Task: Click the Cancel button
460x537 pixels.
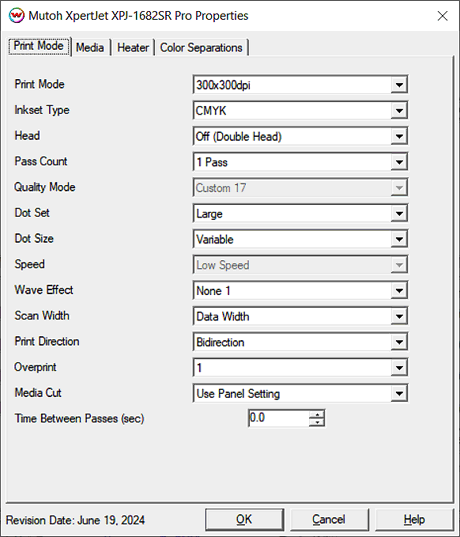Action: point(329,520)
